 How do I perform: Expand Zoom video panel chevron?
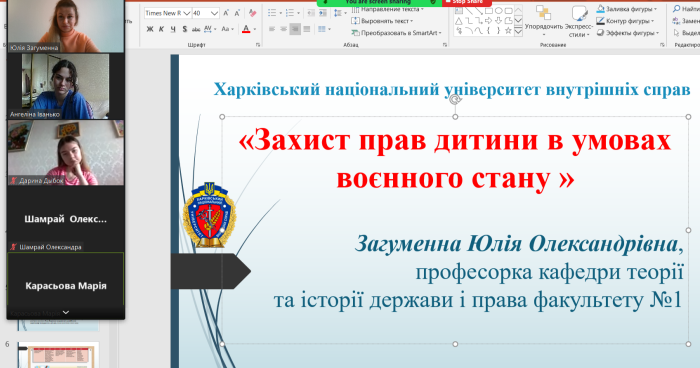click(x=66, y=313)
